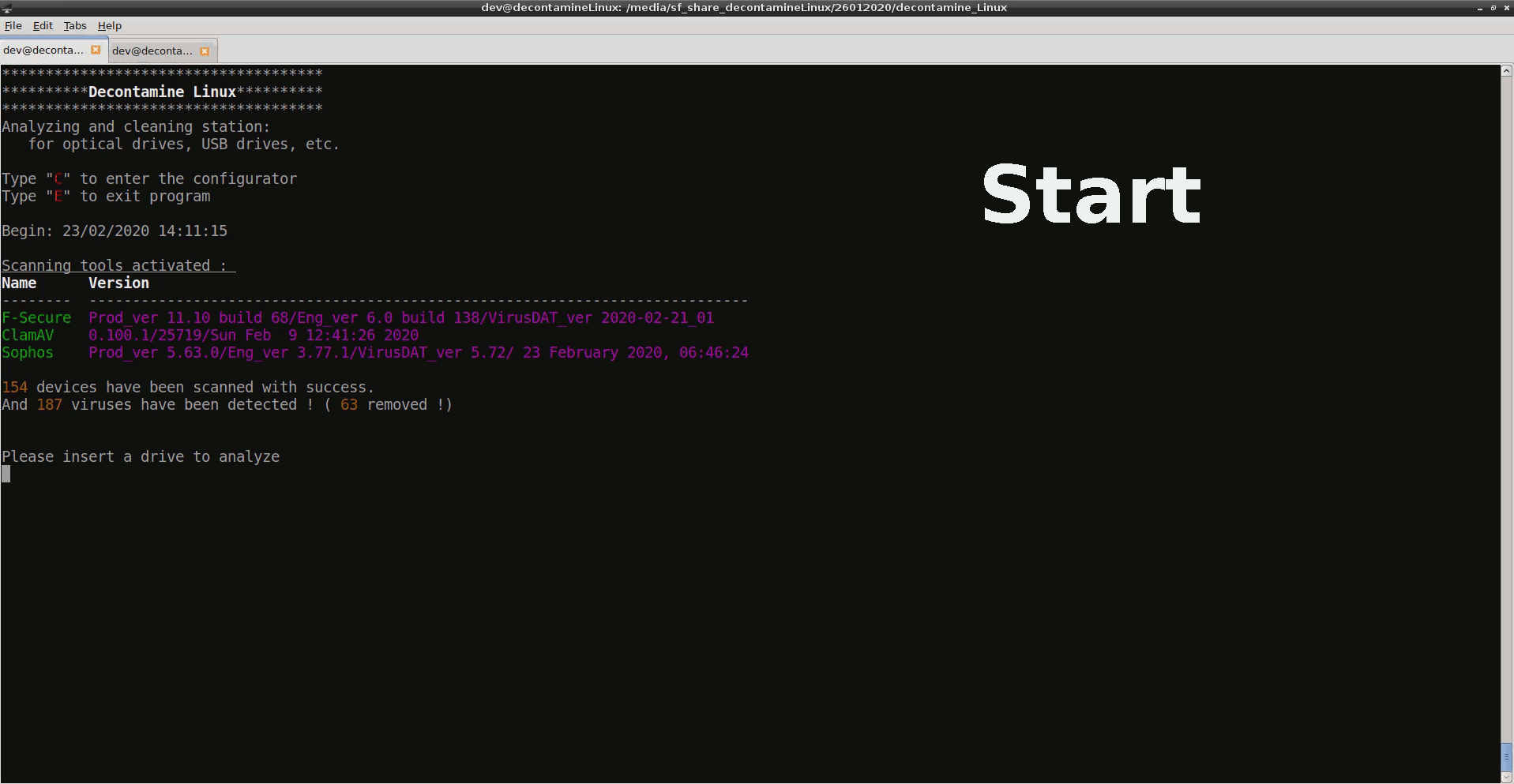
Task: Click the large Start text overlay
Action: click(1091, 194)
